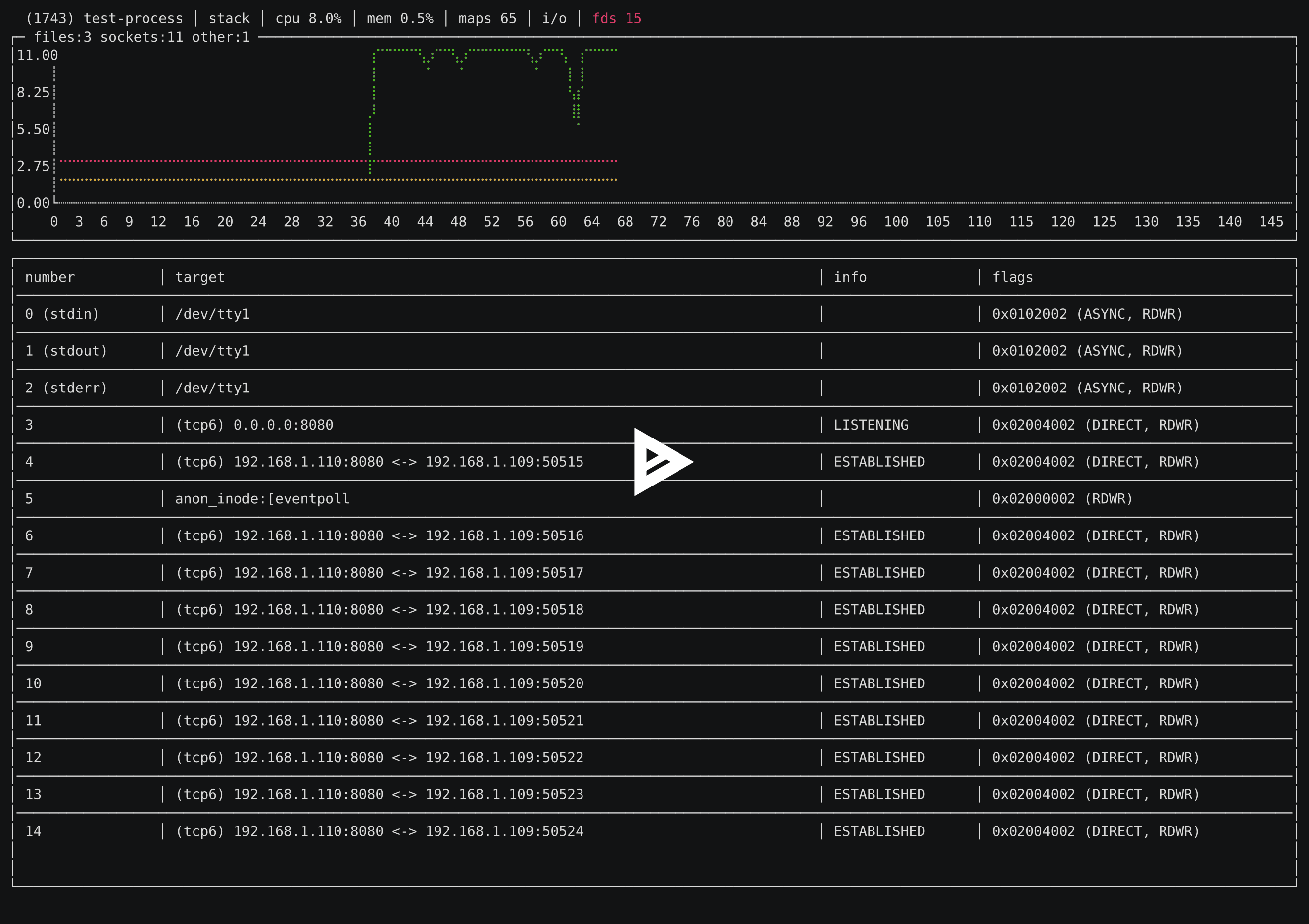
Task: Select the i/o tab
Action: (554, 19)
